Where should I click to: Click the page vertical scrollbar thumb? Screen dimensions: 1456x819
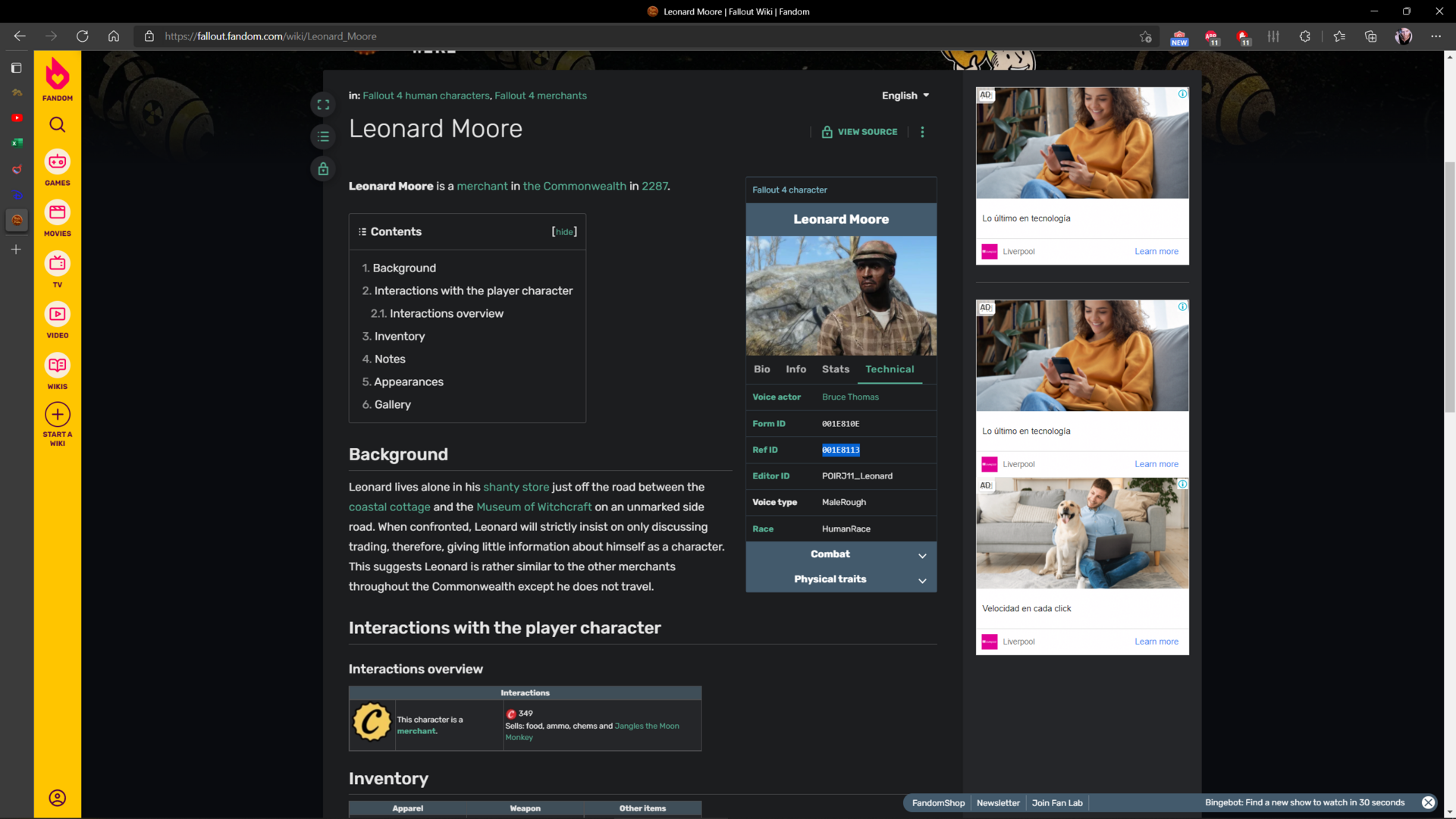tap(1450, 287)
